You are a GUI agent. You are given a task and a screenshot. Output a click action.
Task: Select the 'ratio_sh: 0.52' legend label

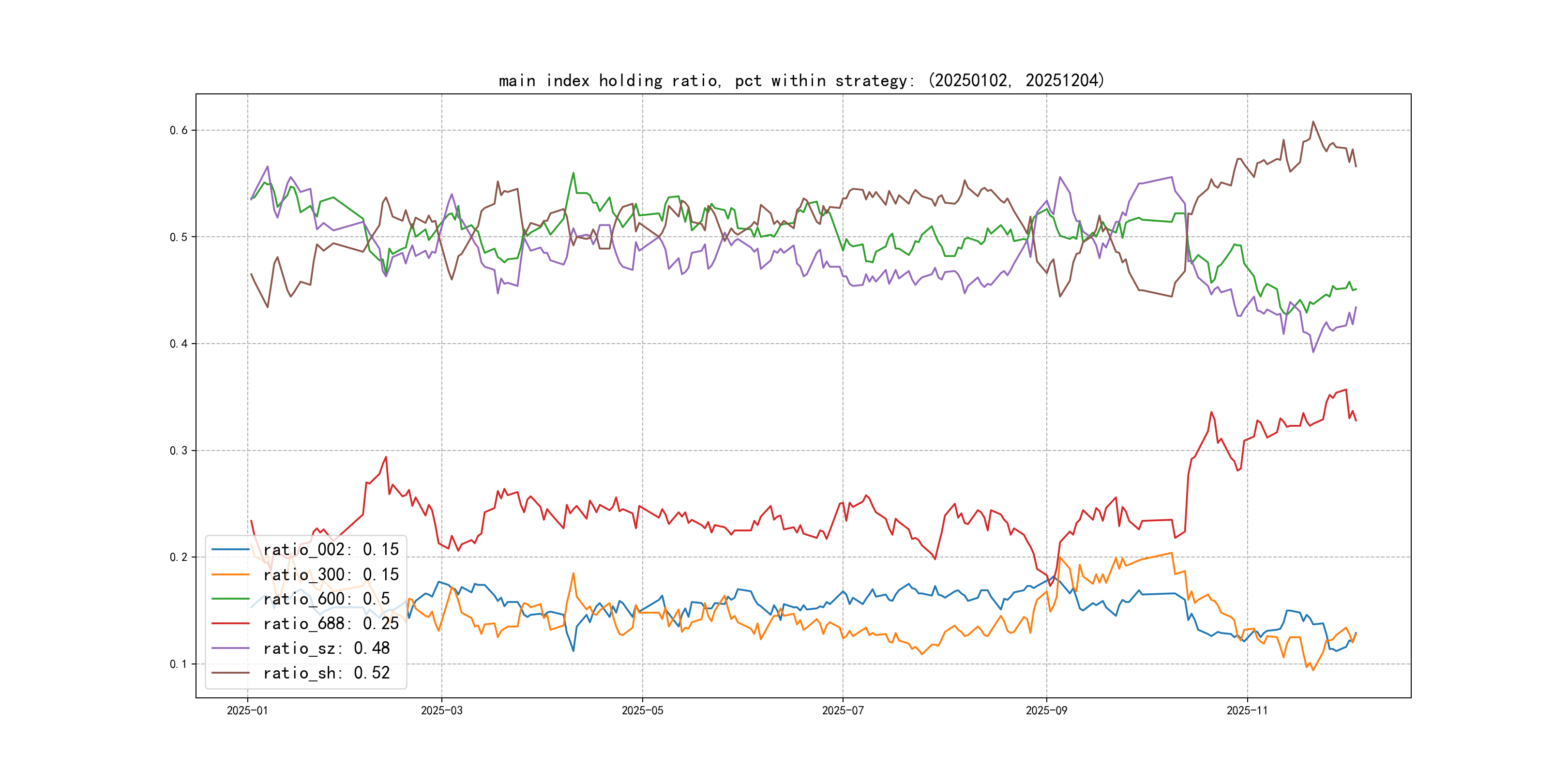point(326,673)
